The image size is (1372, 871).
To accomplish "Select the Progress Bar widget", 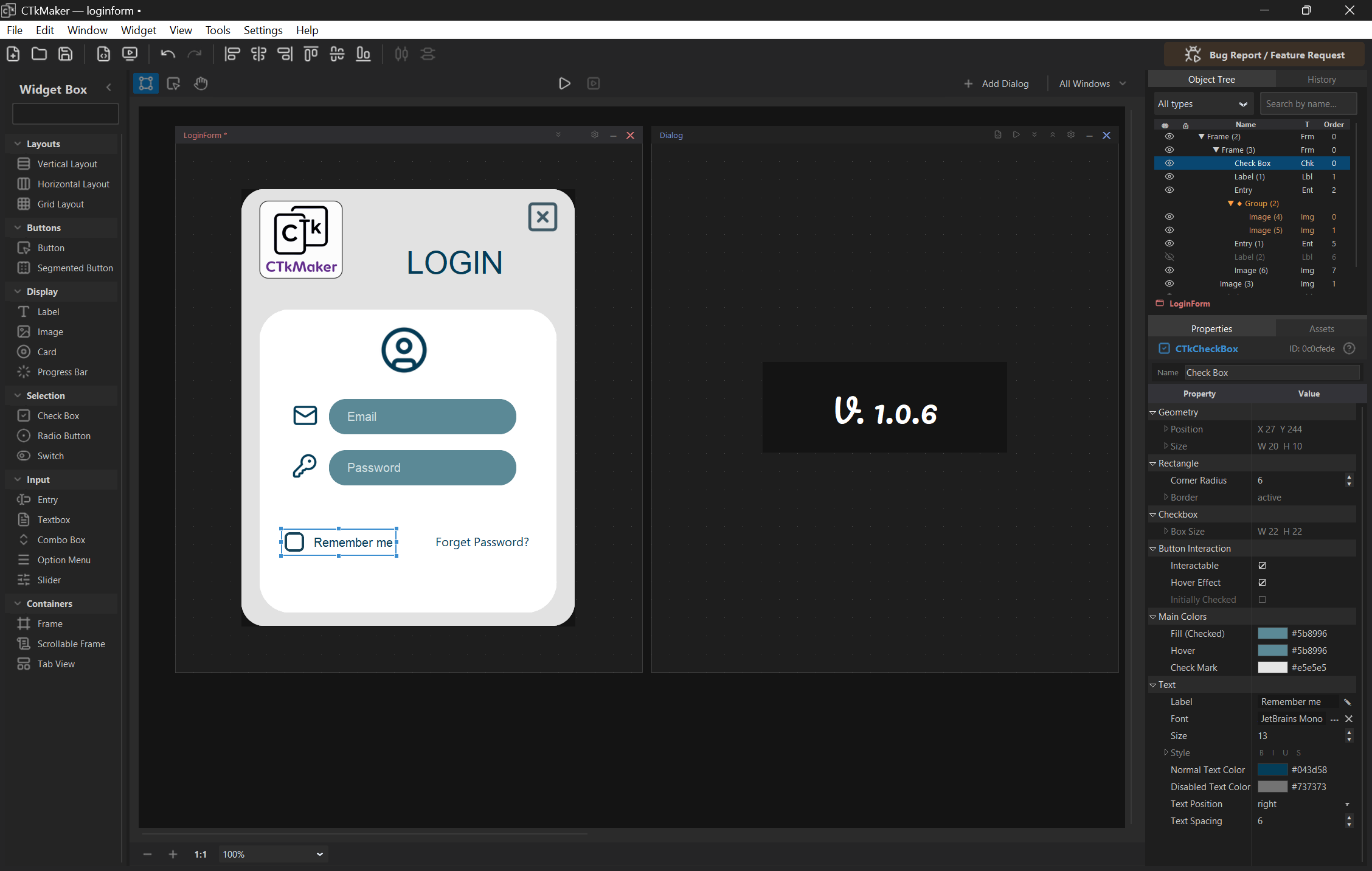I will pos(54,372).
